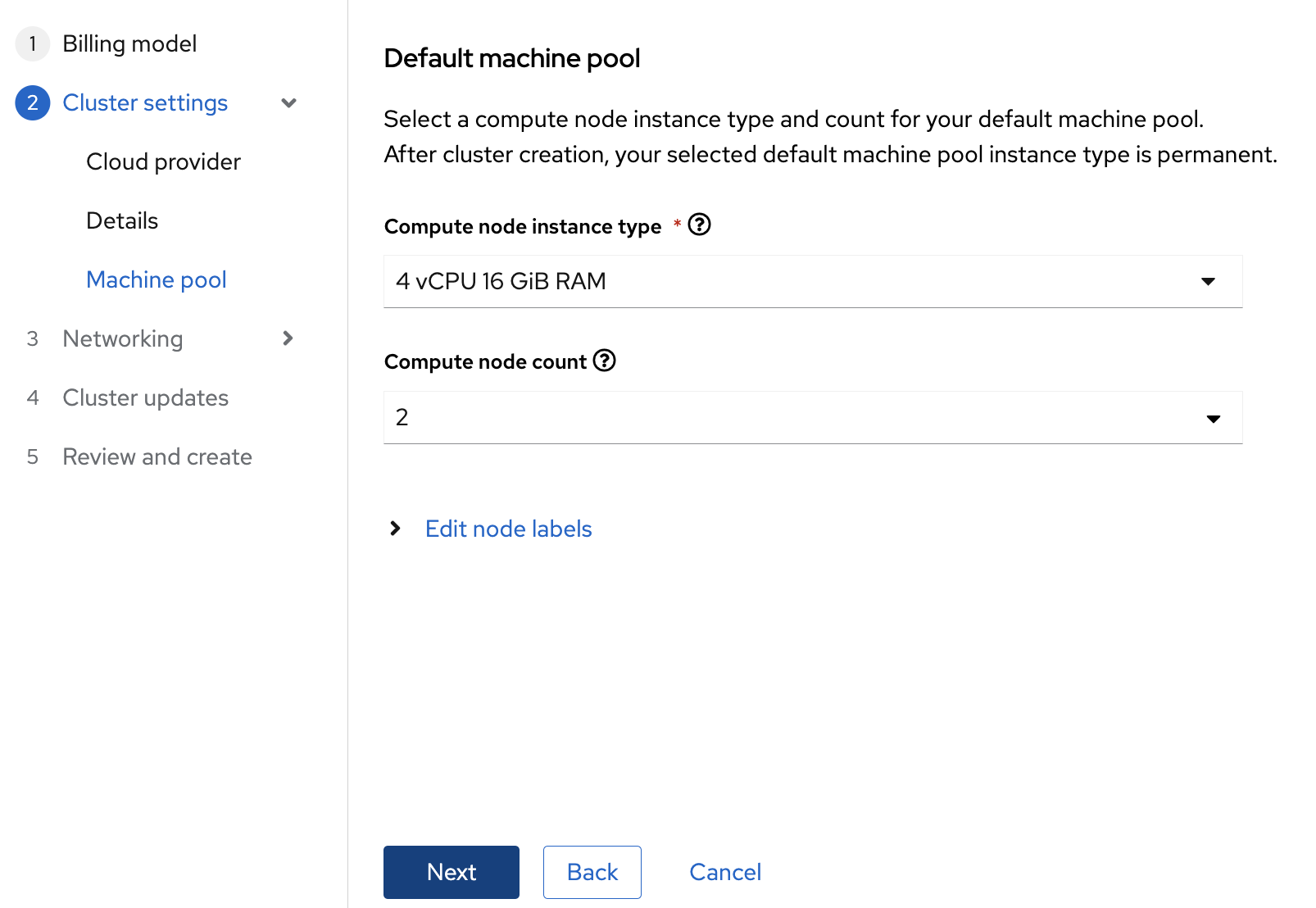Go to Review and create step

click(x=157, y=457)
